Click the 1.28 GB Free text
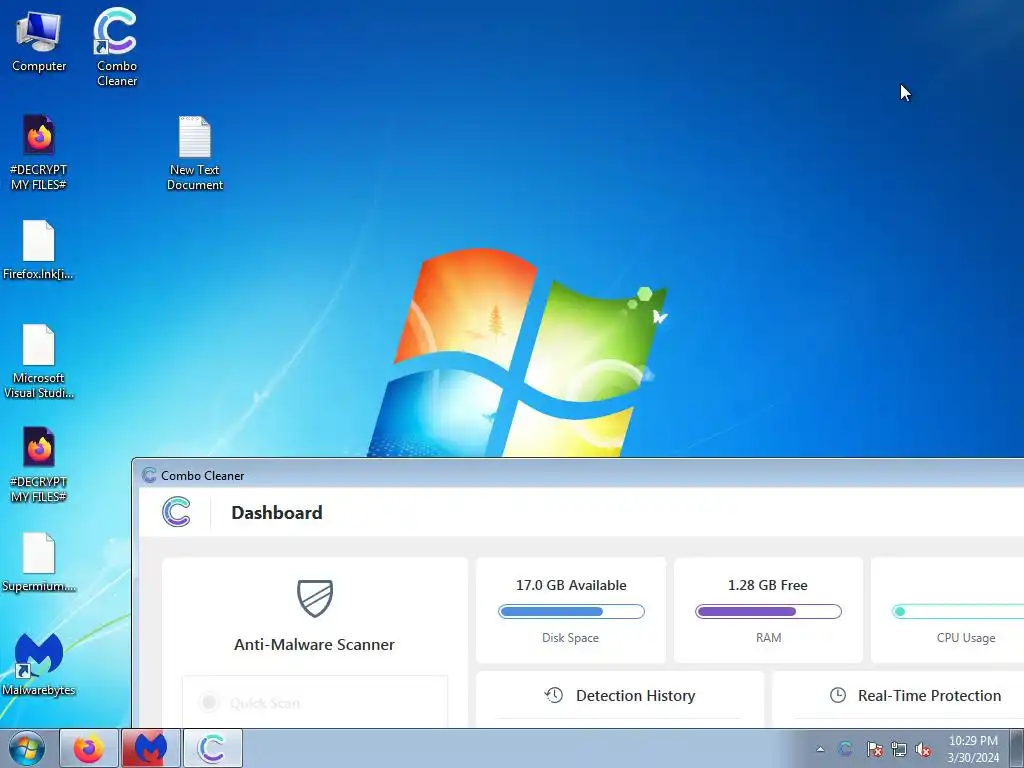Screen dimensions: 1024x768 pos(768,585)
